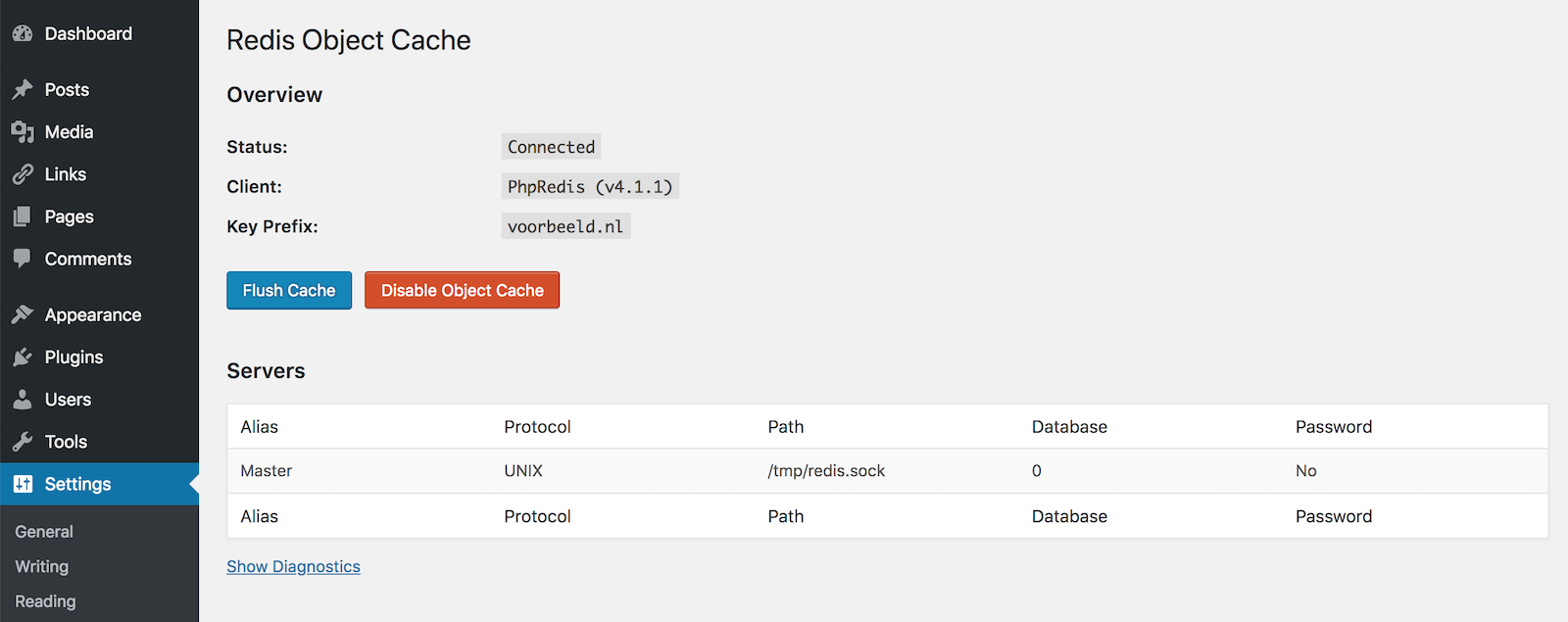Click the Dashboard gauge icon
The width and height of the screenshot is (1568, 622).
tap(23, 33)
